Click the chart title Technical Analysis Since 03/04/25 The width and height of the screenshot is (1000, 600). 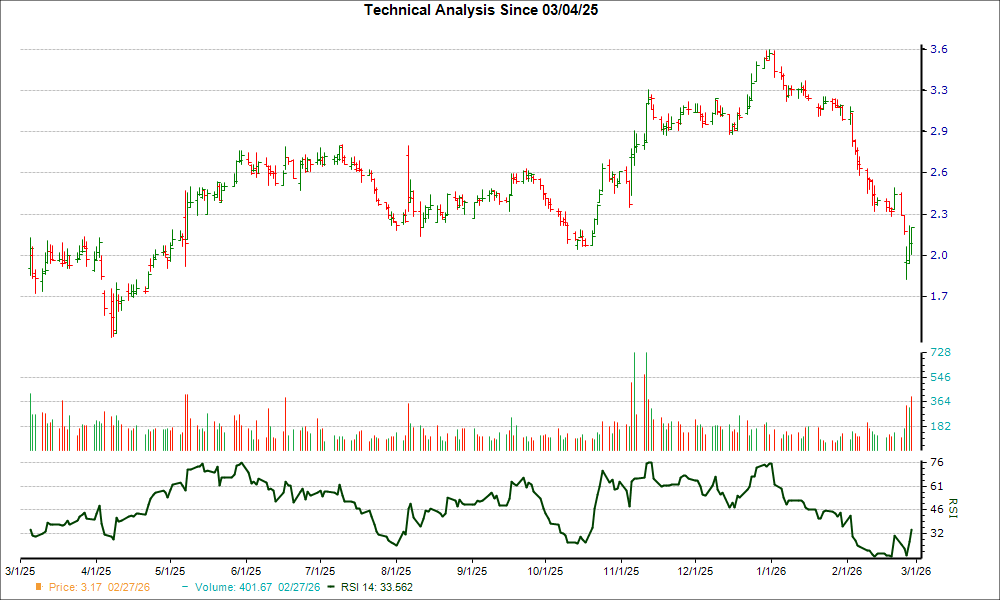coord(482,10)
